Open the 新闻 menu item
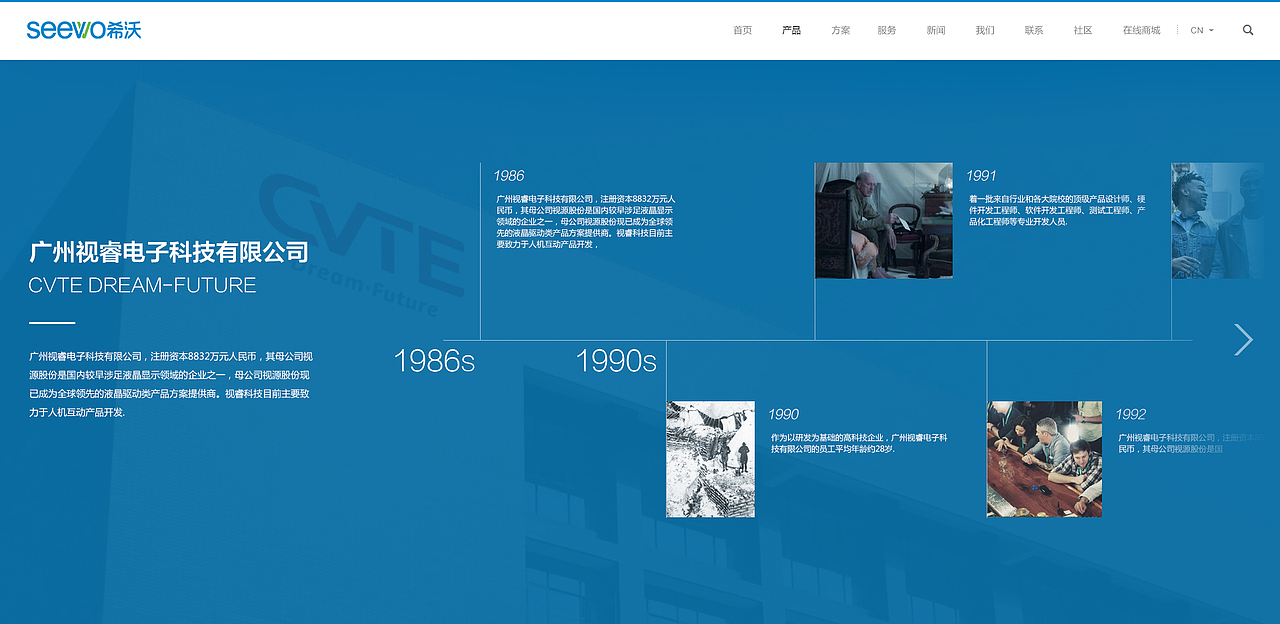Screen dimensions: 1280x624 (936, 30)
